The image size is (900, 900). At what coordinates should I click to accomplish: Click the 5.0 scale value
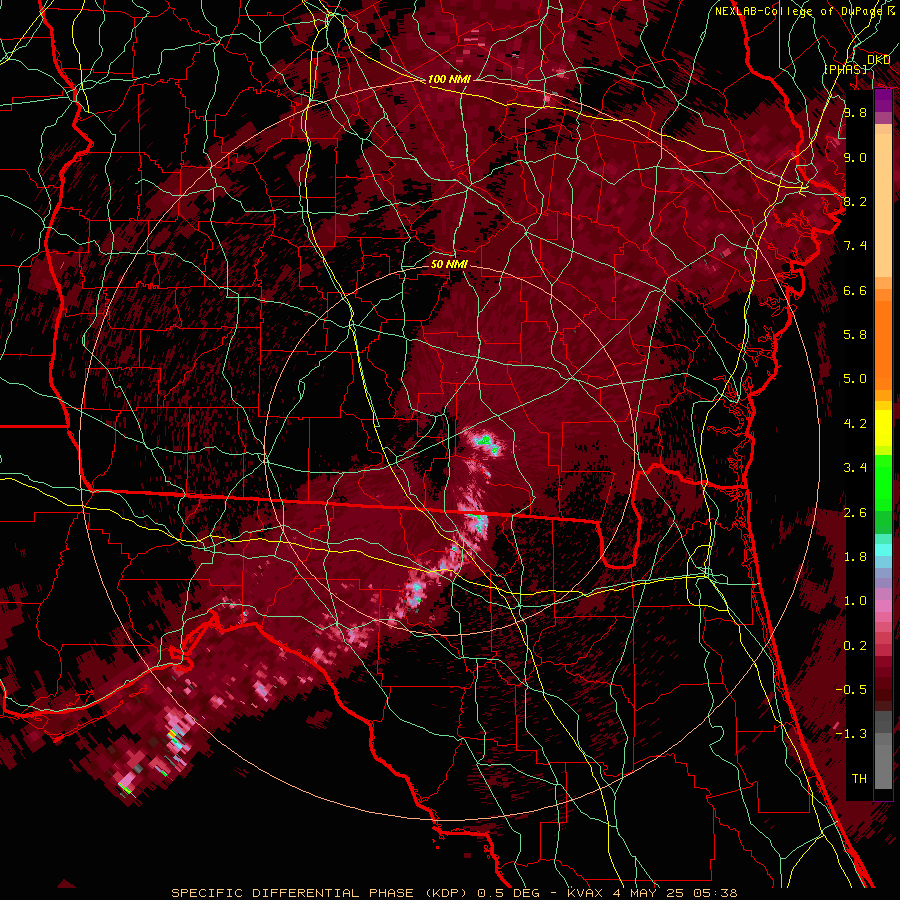pyautogui.click(x=855, y=379)
